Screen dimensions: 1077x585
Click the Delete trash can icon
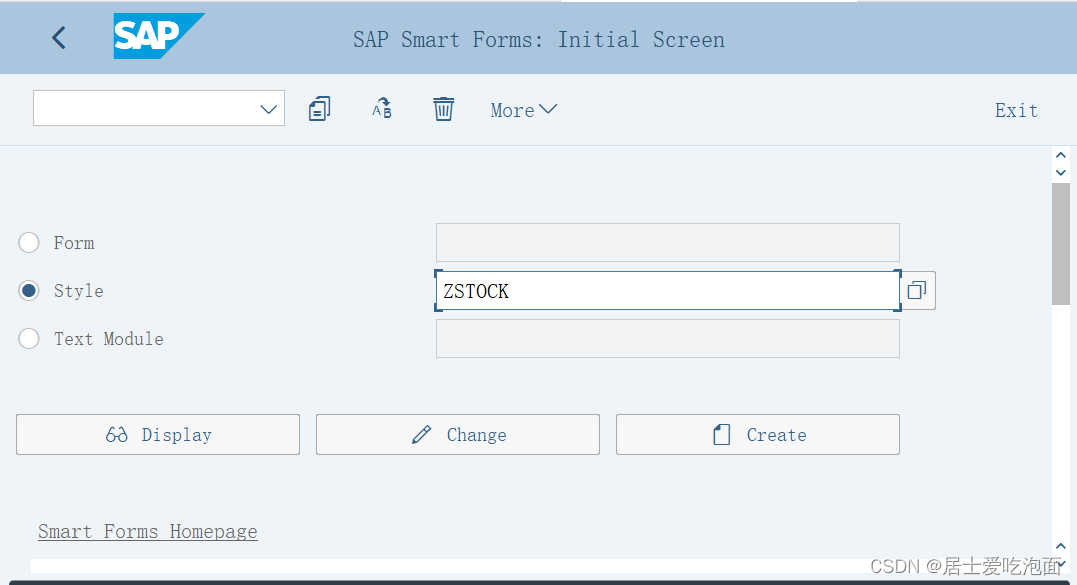[x=443, y=109]
